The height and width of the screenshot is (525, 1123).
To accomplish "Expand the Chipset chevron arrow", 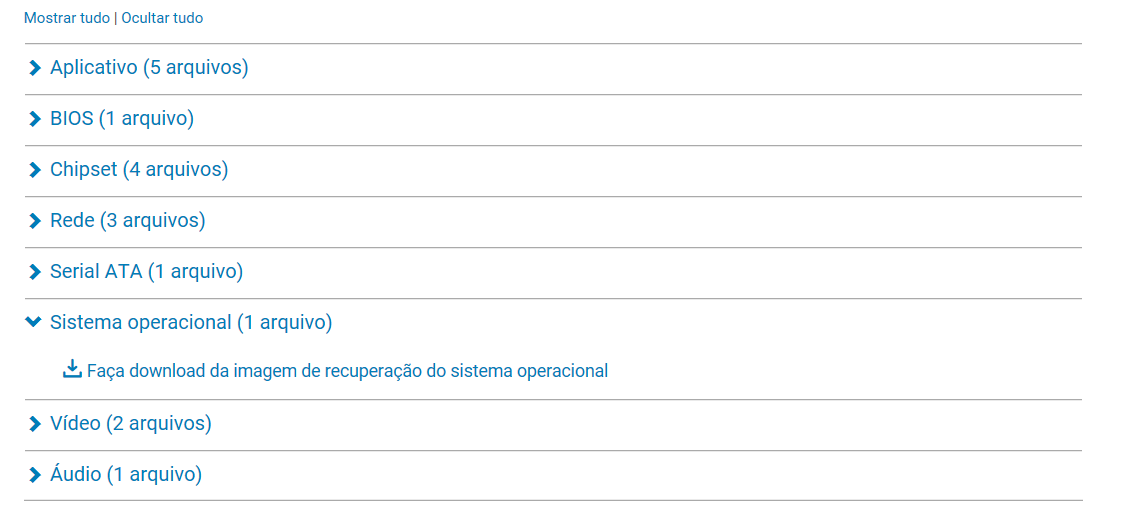I will pyautogui.click(x=34, y=170).
